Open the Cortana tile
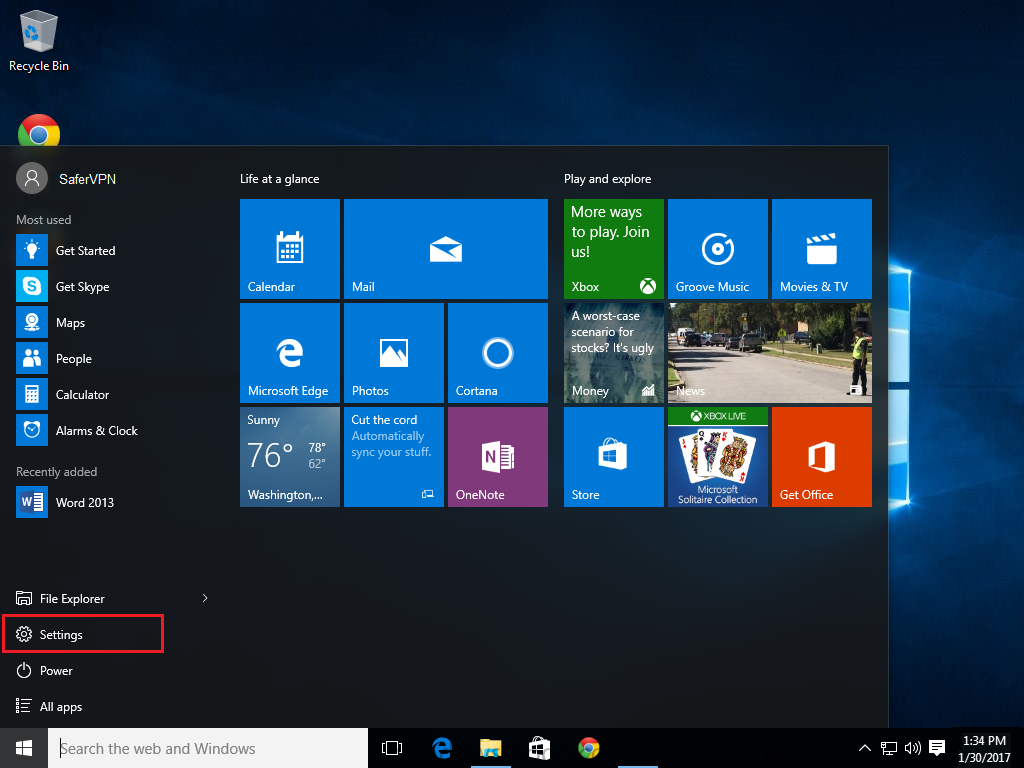 [x=497, y=353]
